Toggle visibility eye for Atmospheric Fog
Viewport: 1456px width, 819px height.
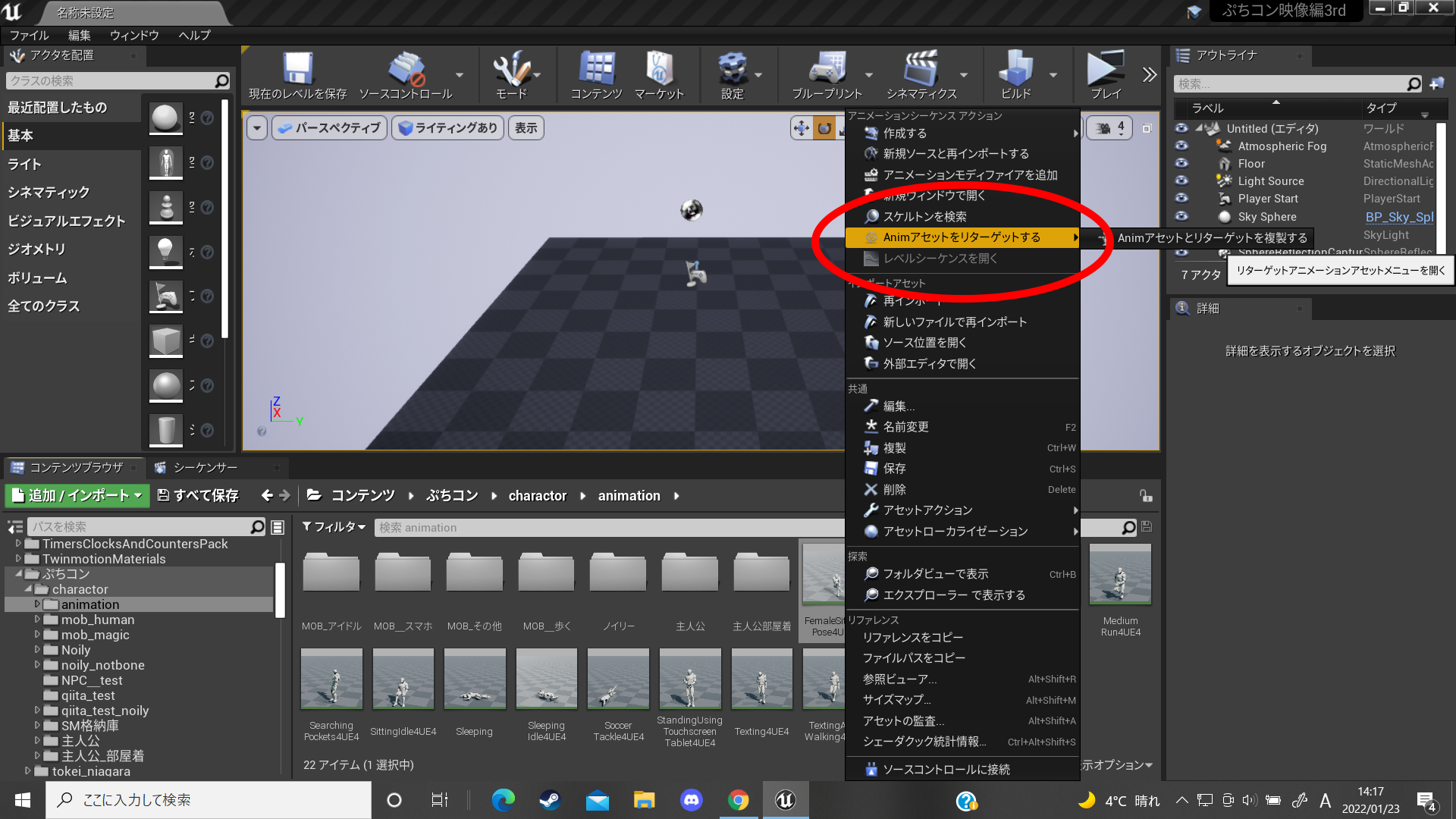point(1181,146)
